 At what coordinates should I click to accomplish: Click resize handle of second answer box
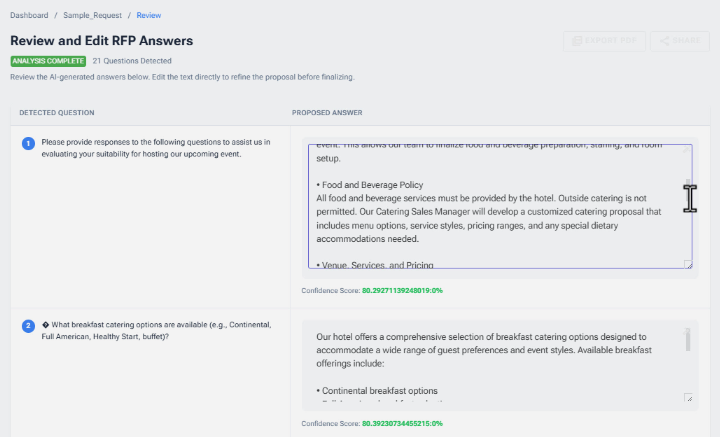pos(687,398)
